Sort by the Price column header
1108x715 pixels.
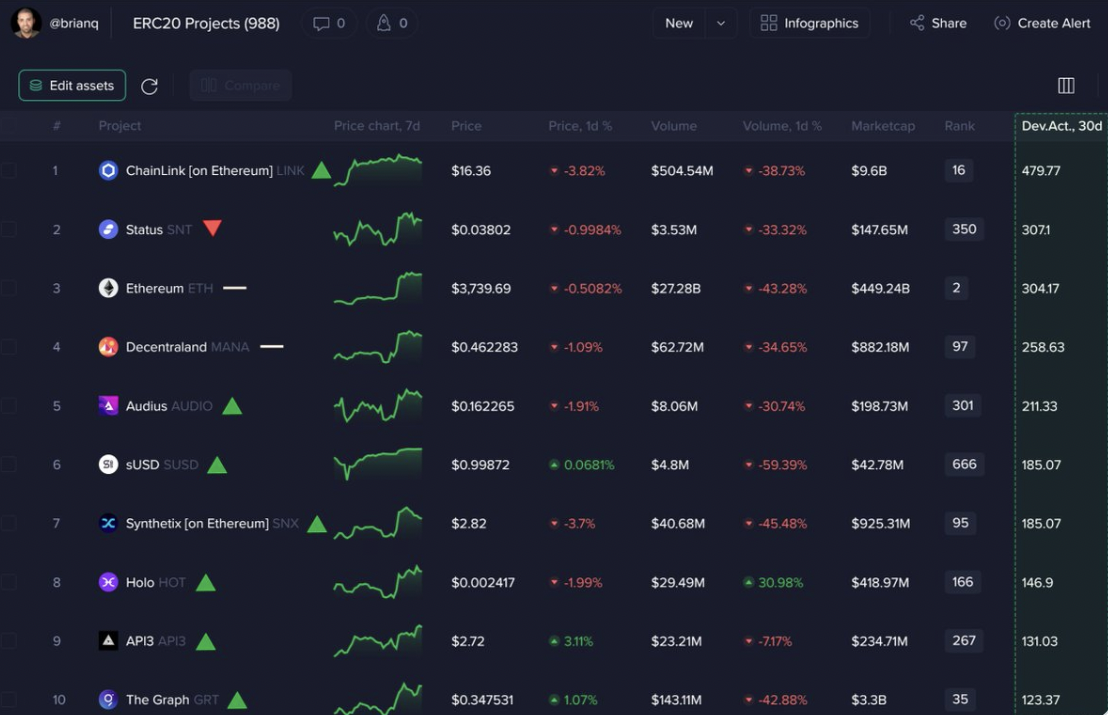pos(466,126)
